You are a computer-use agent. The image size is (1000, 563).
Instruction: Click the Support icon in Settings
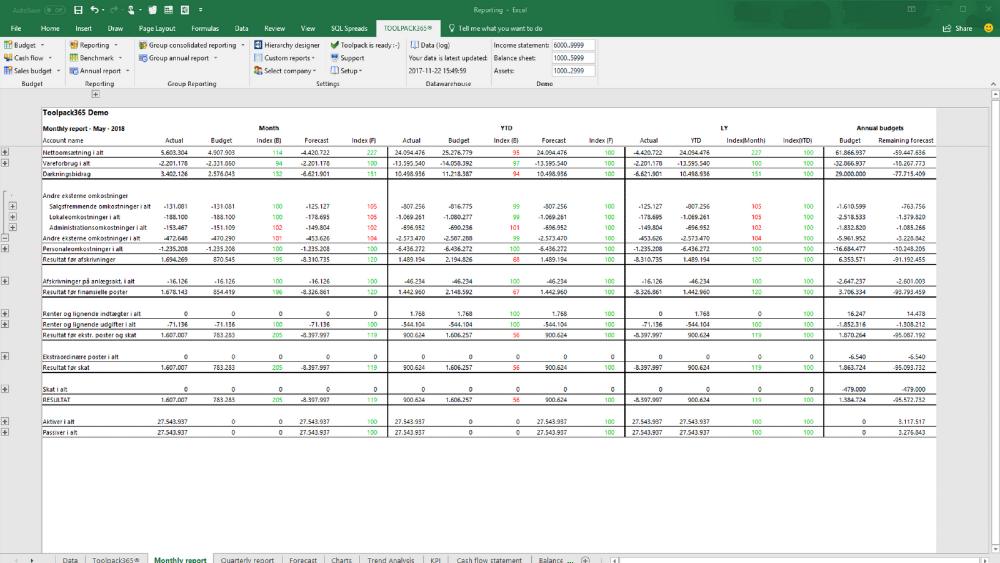point(352,58)
